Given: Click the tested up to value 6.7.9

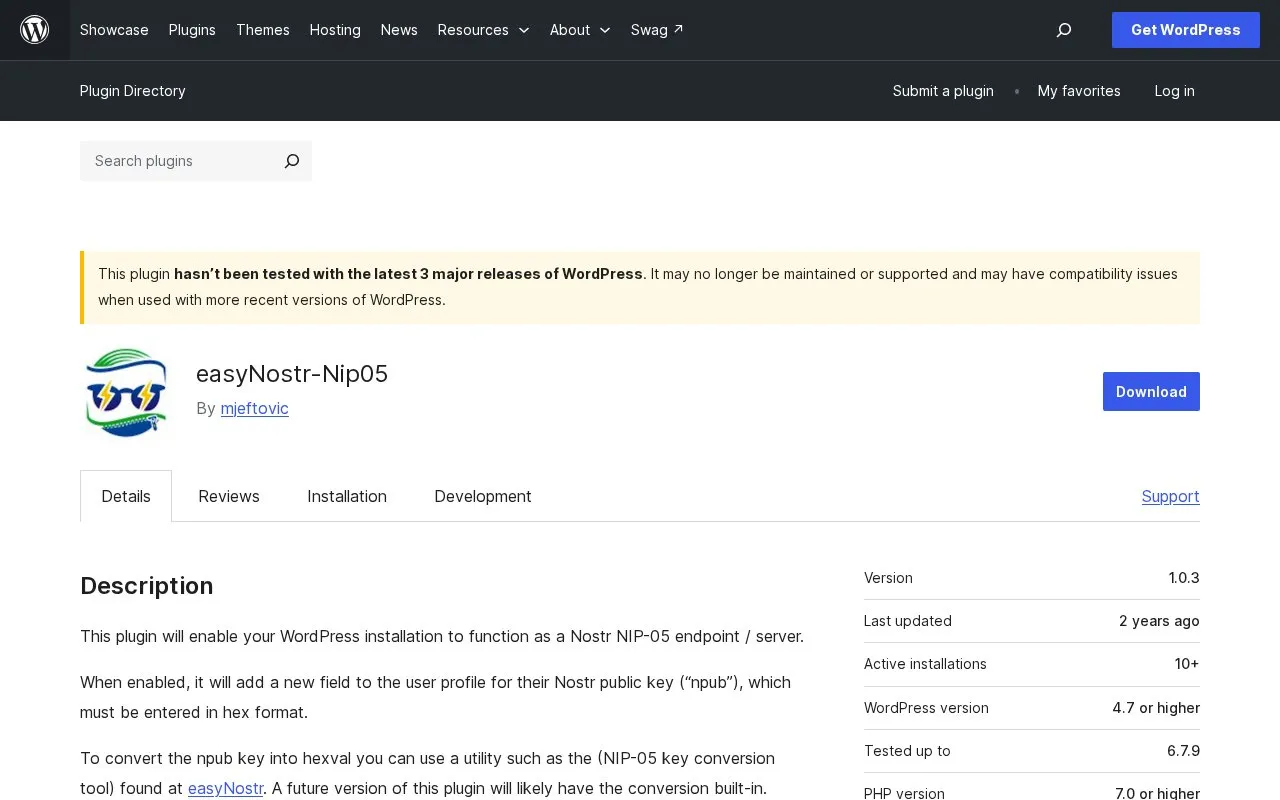Looking at the screenshot, I should pyautogui.click(x=1183, y=751).
